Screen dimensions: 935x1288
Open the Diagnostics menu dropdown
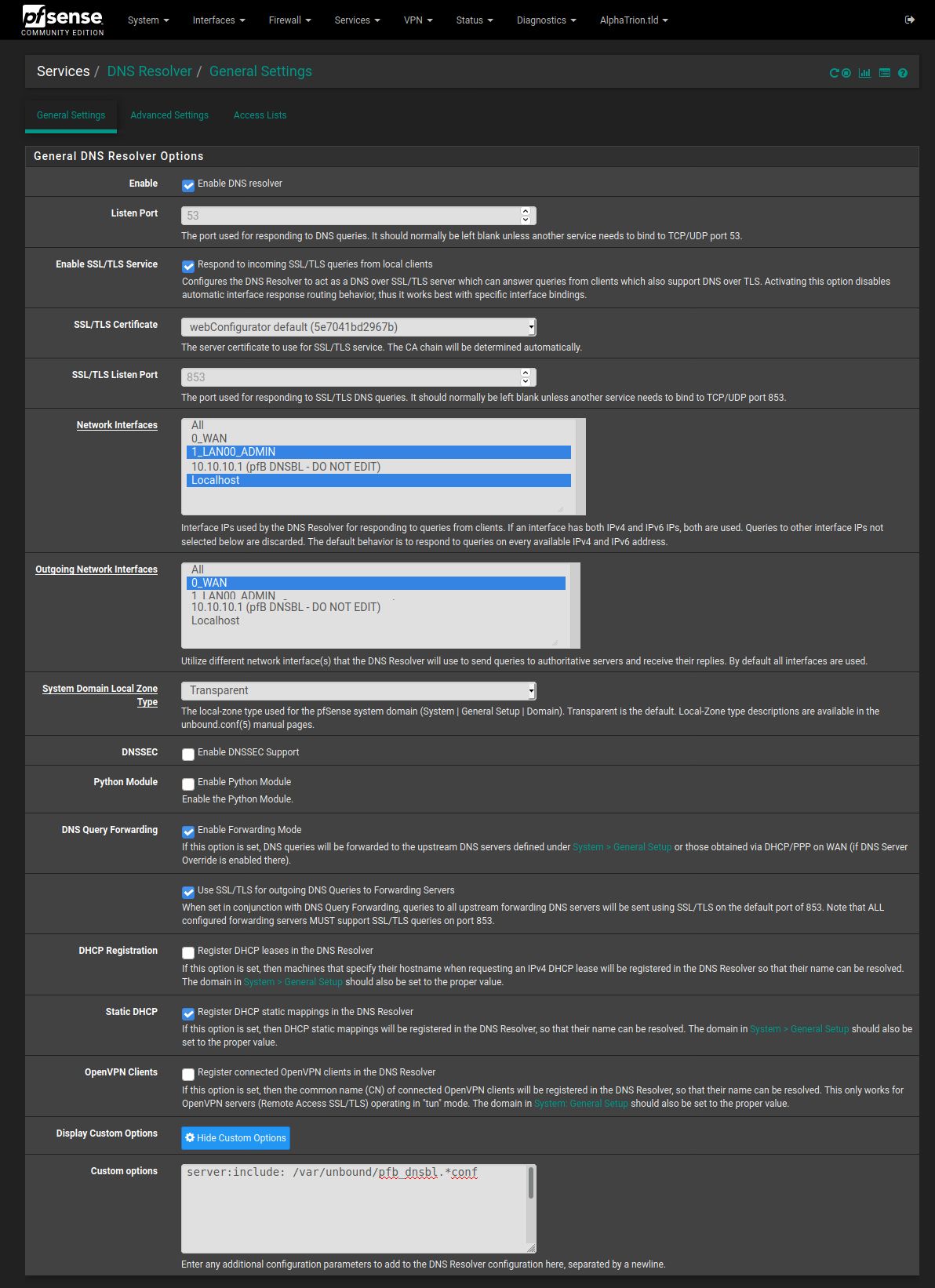click(x=546, y=20)
